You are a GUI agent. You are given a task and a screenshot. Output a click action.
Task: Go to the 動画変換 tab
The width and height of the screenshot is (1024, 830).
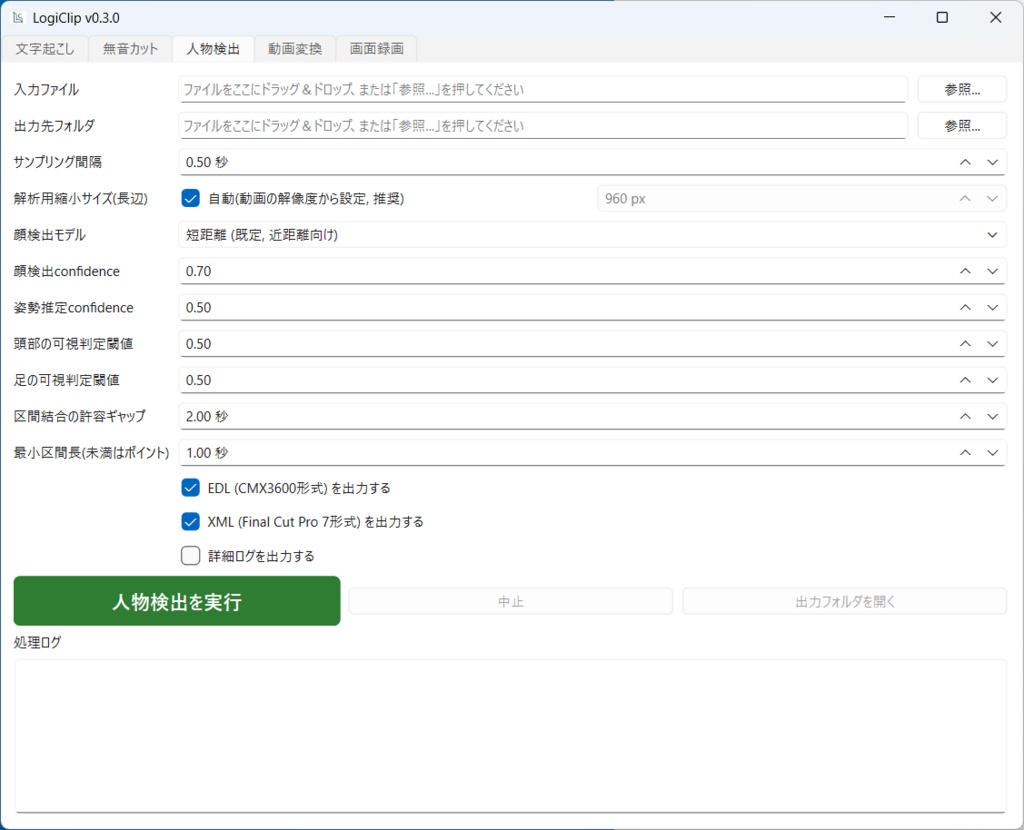(295, 49)
